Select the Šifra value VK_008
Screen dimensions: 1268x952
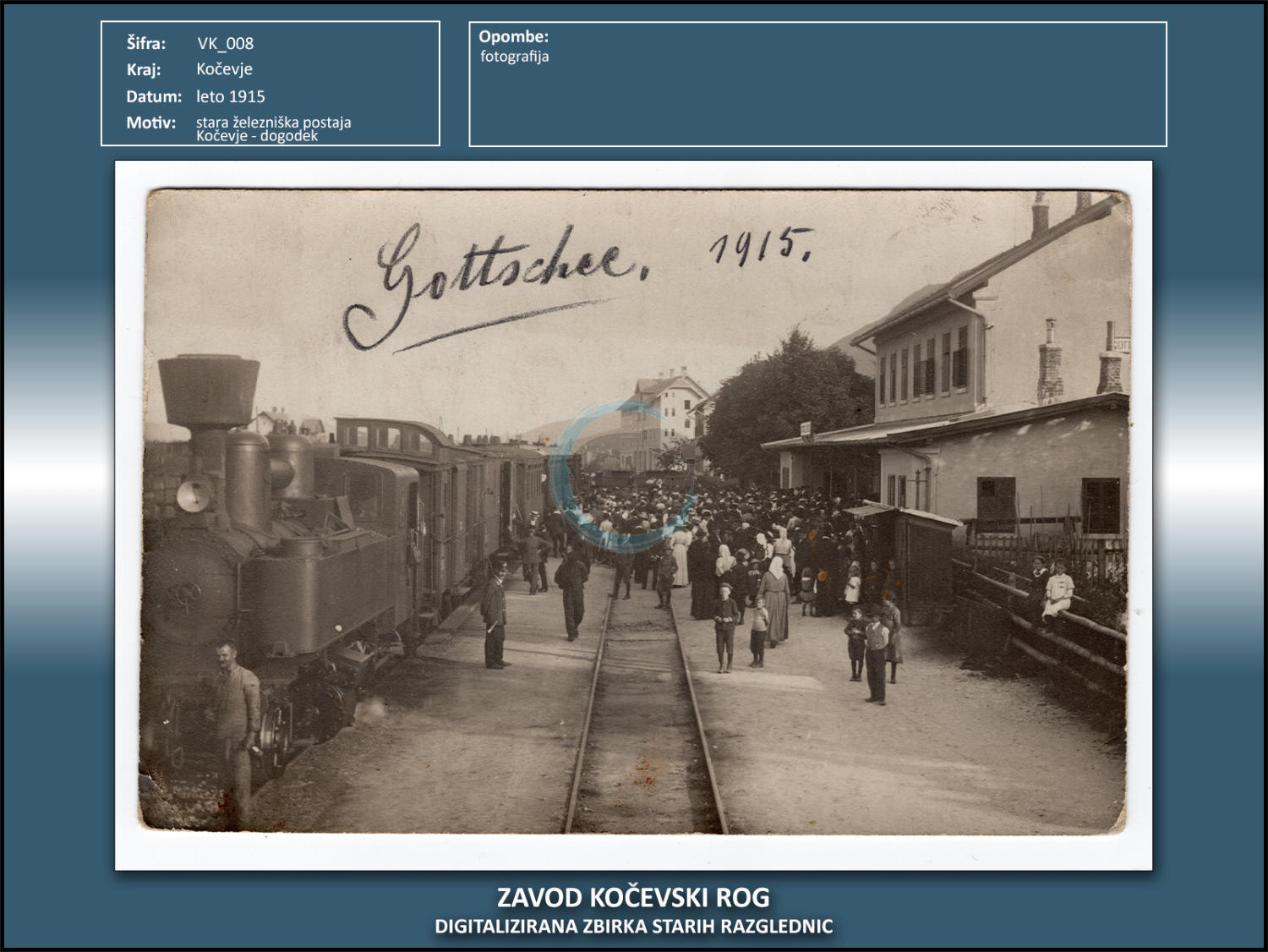[225, 43]
